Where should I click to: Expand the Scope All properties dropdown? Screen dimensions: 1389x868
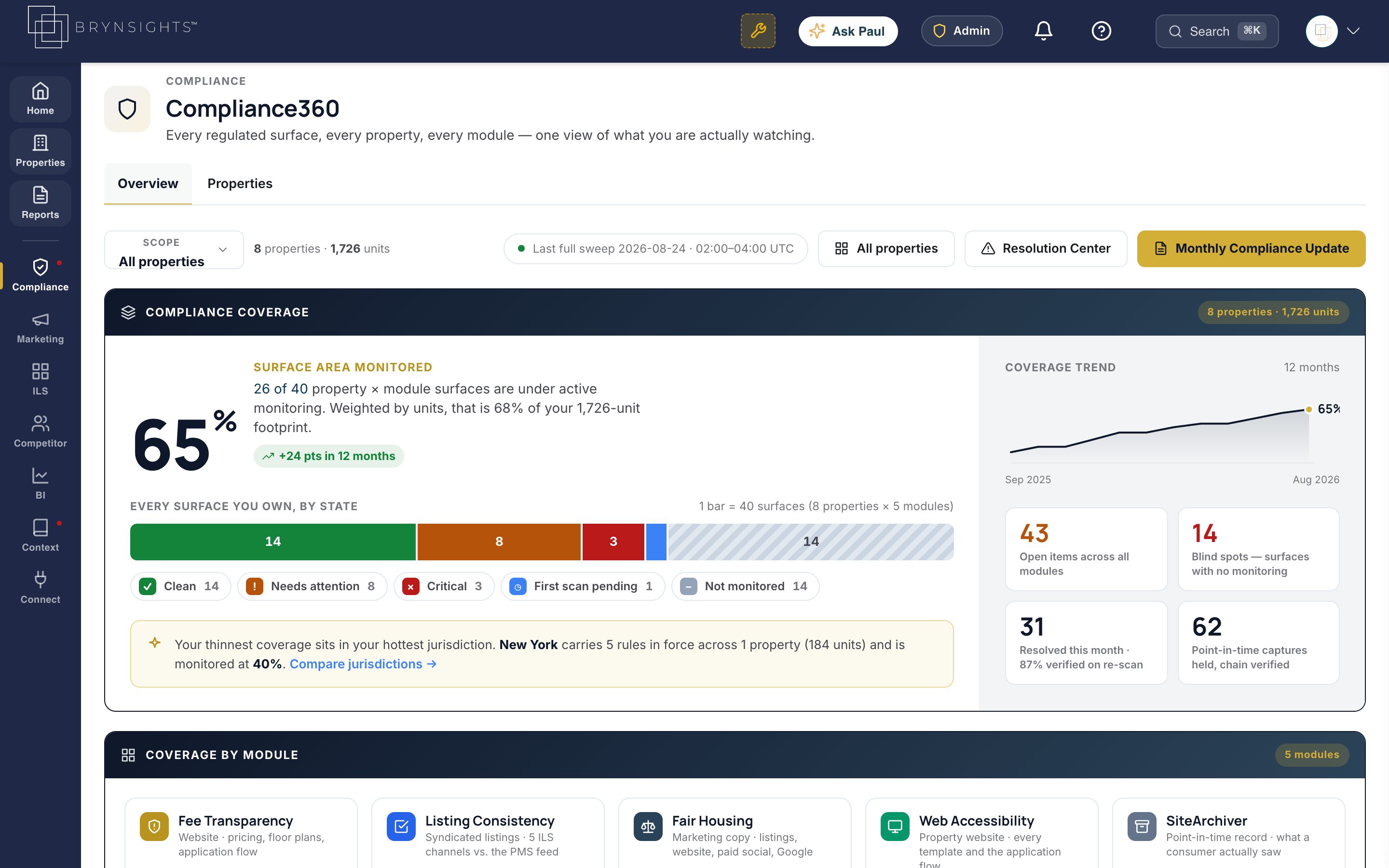[174, 250]
